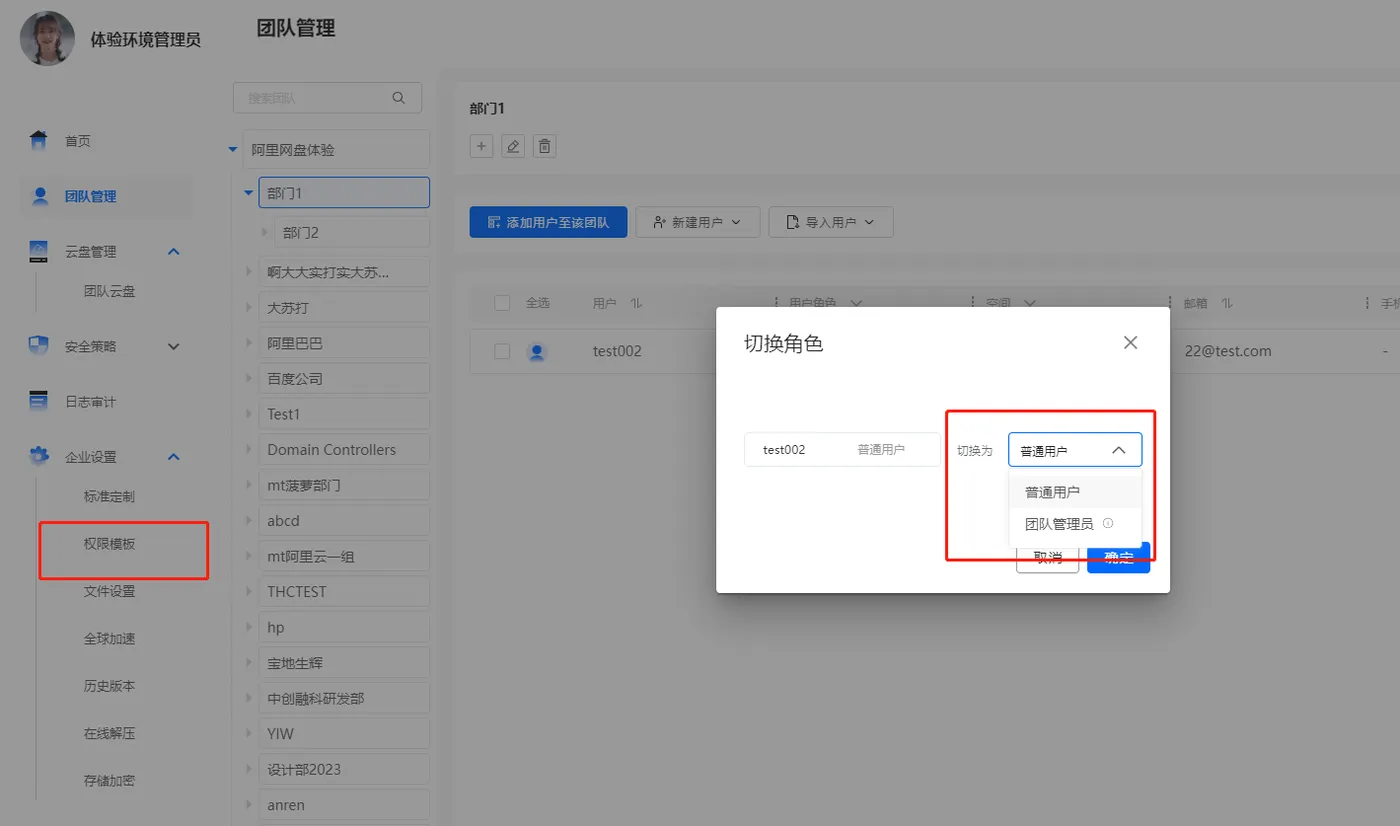Open 团队云盘 in the sidebar

tap(110, 291)
